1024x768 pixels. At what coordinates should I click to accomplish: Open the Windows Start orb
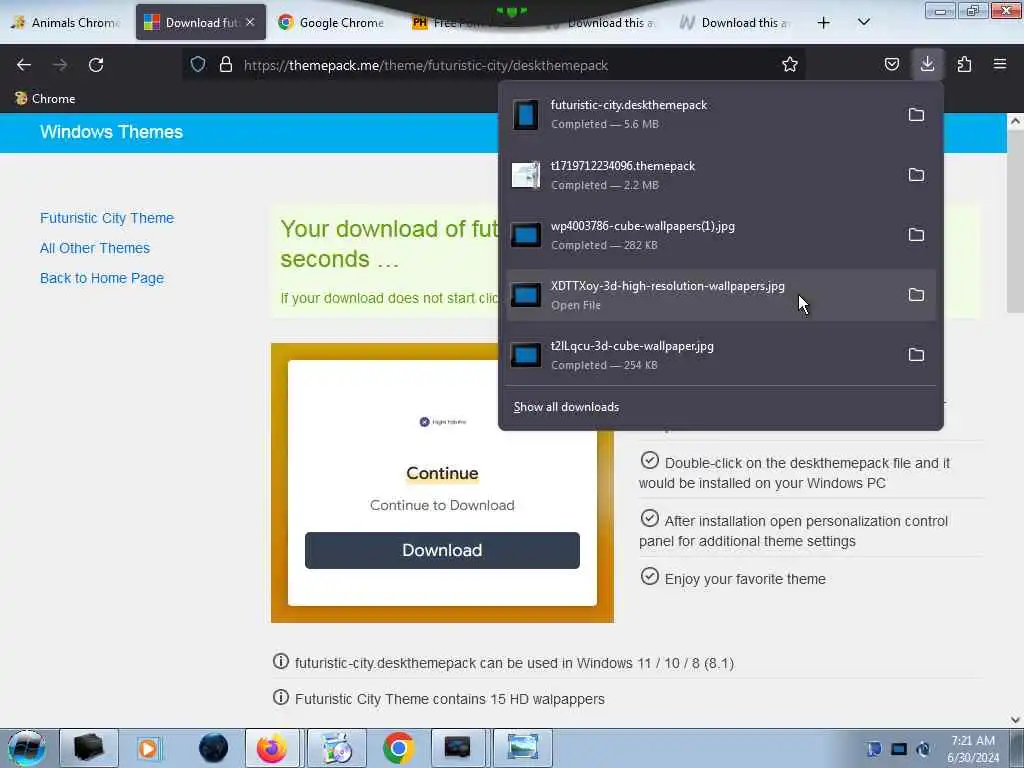click(x=27, y=748)
